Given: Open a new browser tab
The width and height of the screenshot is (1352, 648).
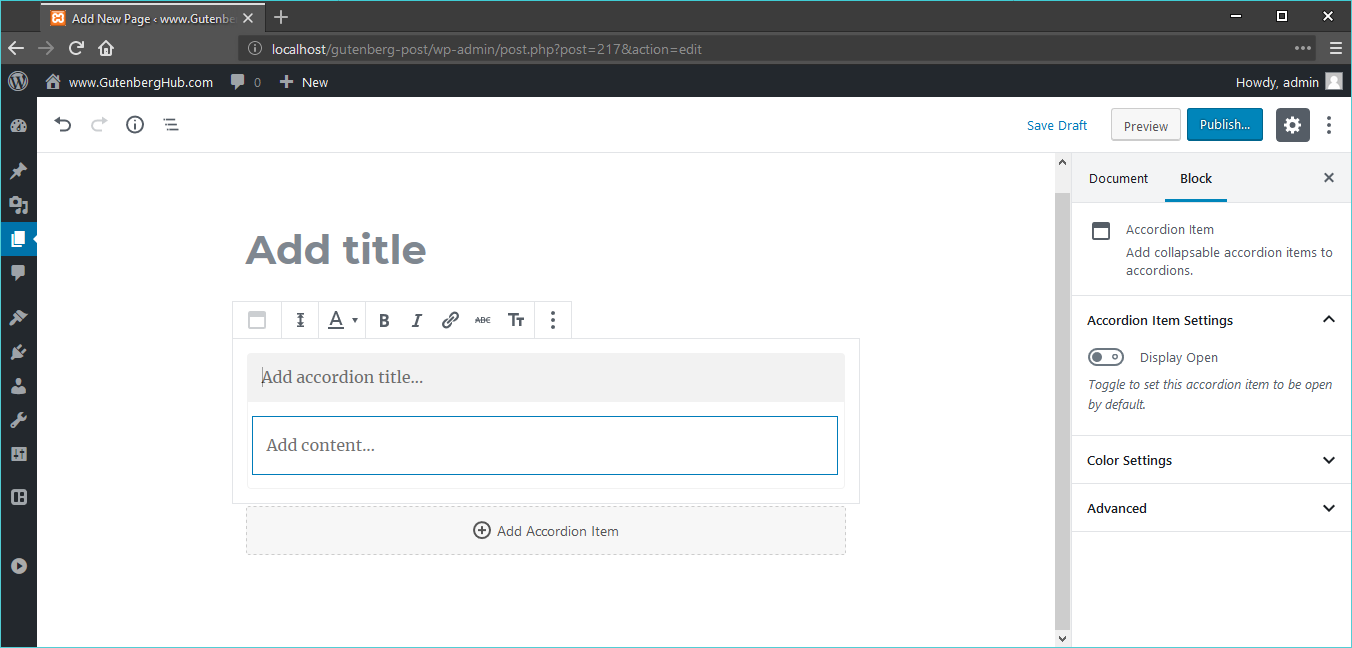Looking at the screenshot, I should (x=281, y=17).
